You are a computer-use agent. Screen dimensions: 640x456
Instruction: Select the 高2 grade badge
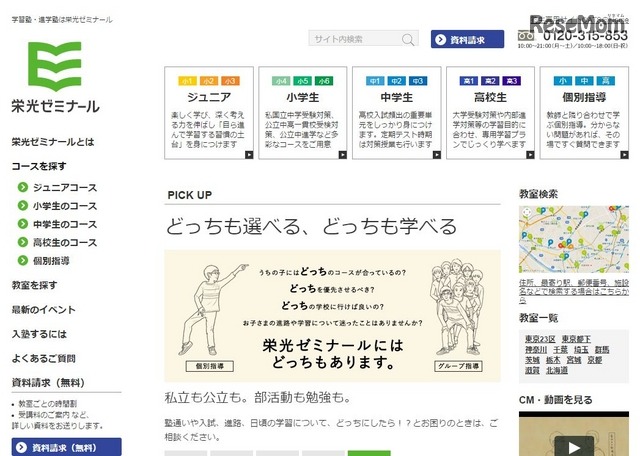pyautogui.click(x=490, y=81)
